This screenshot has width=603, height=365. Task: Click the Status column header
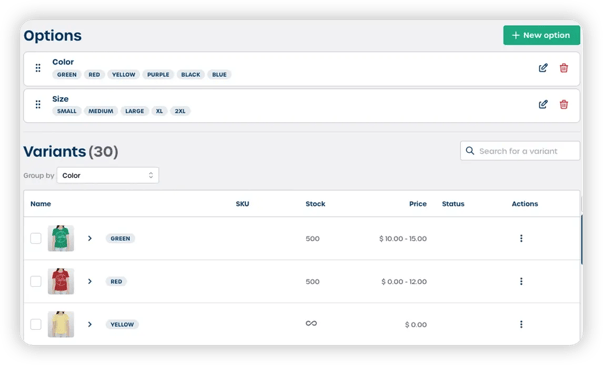pos(453,204)
